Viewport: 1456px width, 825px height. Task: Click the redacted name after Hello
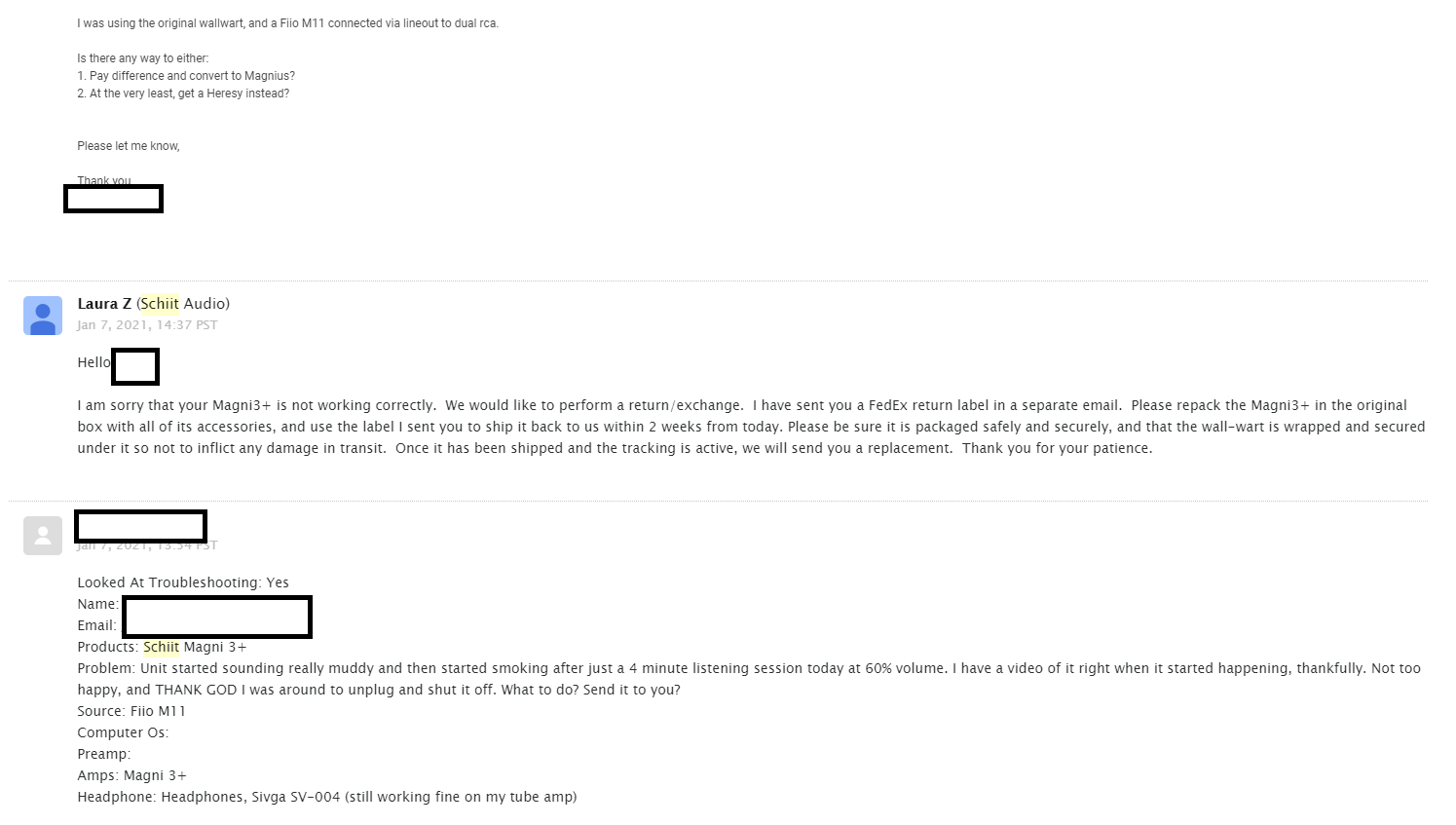(135, 366)
